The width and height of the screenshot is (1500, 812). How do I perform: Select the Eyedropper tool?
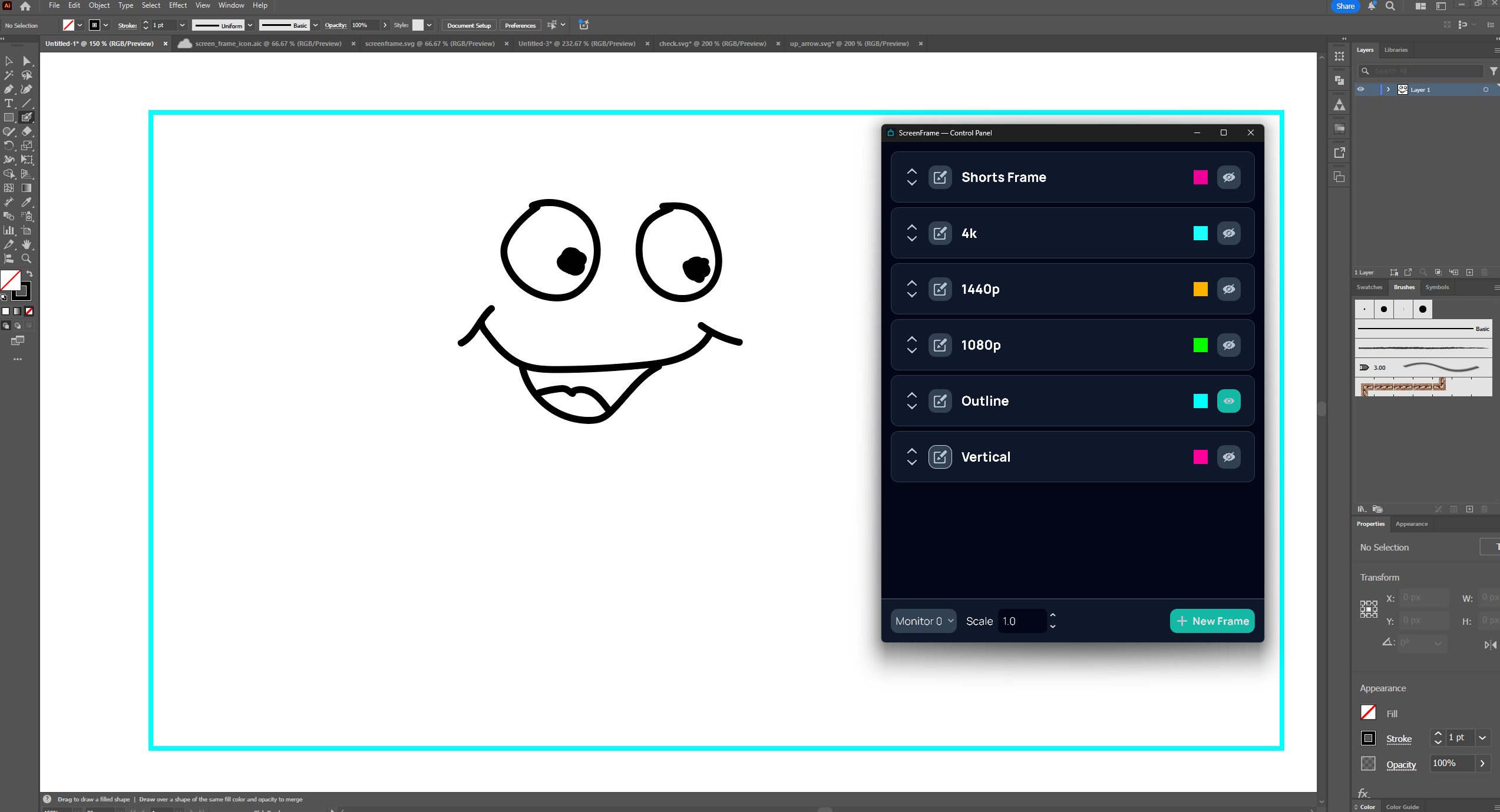pos(27,202)
